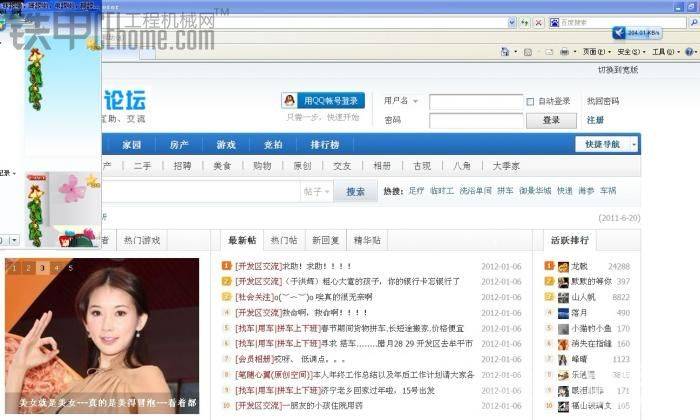Click the Baidu paw search provider icon
Screen dimensions: 700x420
click(x=554, y=22)
